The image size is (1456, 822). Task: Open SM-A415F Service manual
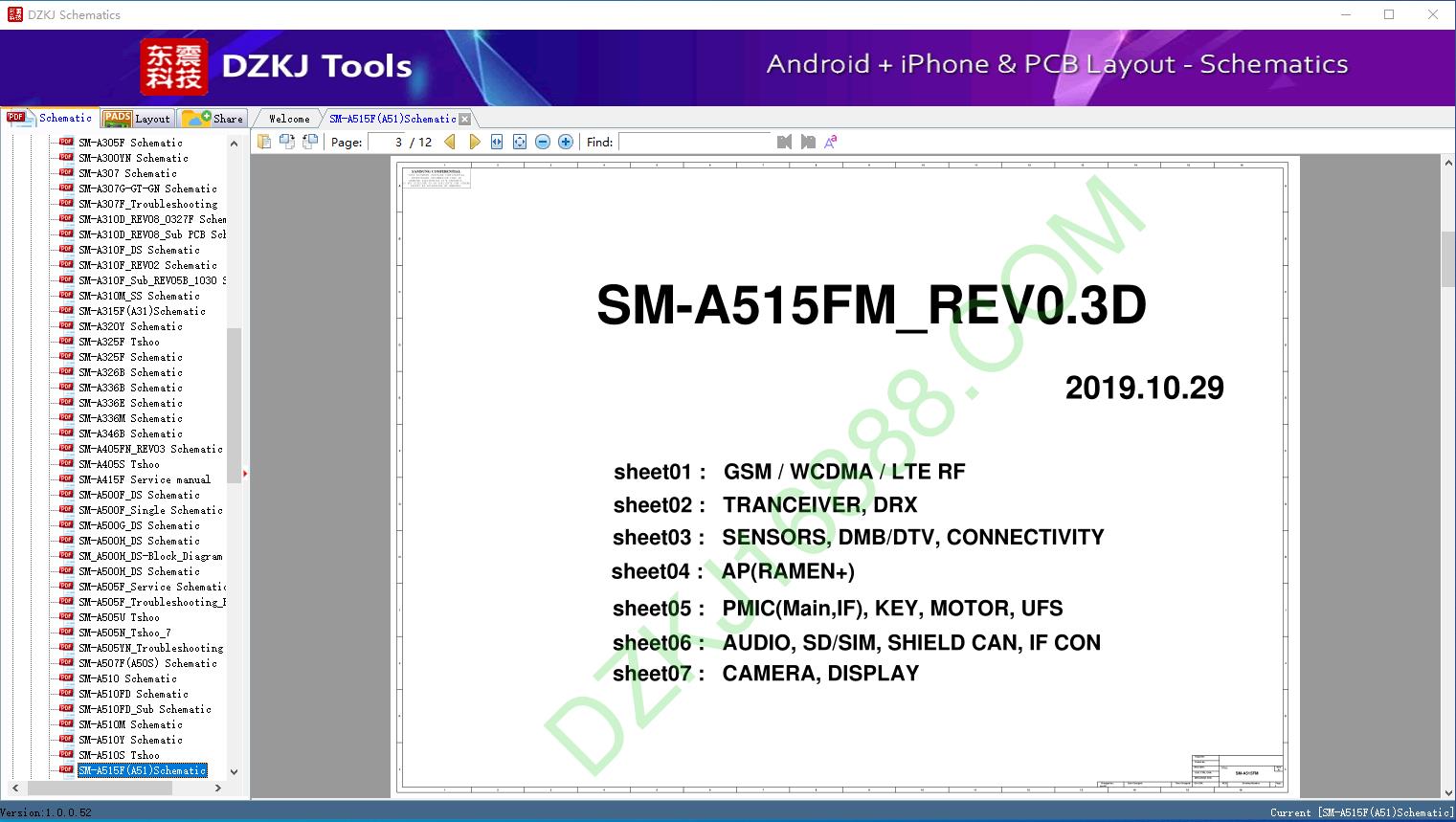coord(145,479)
